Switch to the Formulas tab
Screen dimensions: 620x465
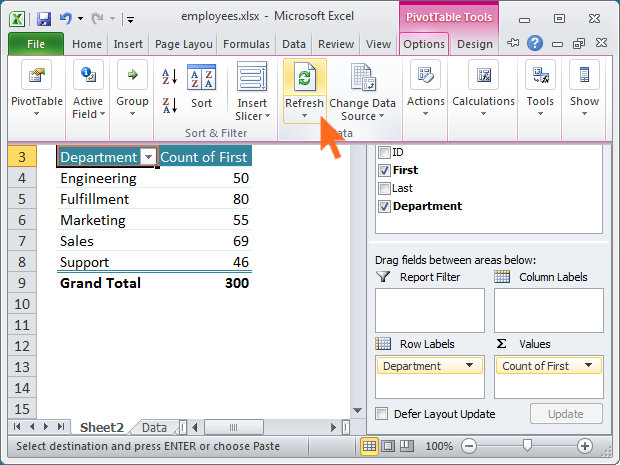[x=246, y=44]
